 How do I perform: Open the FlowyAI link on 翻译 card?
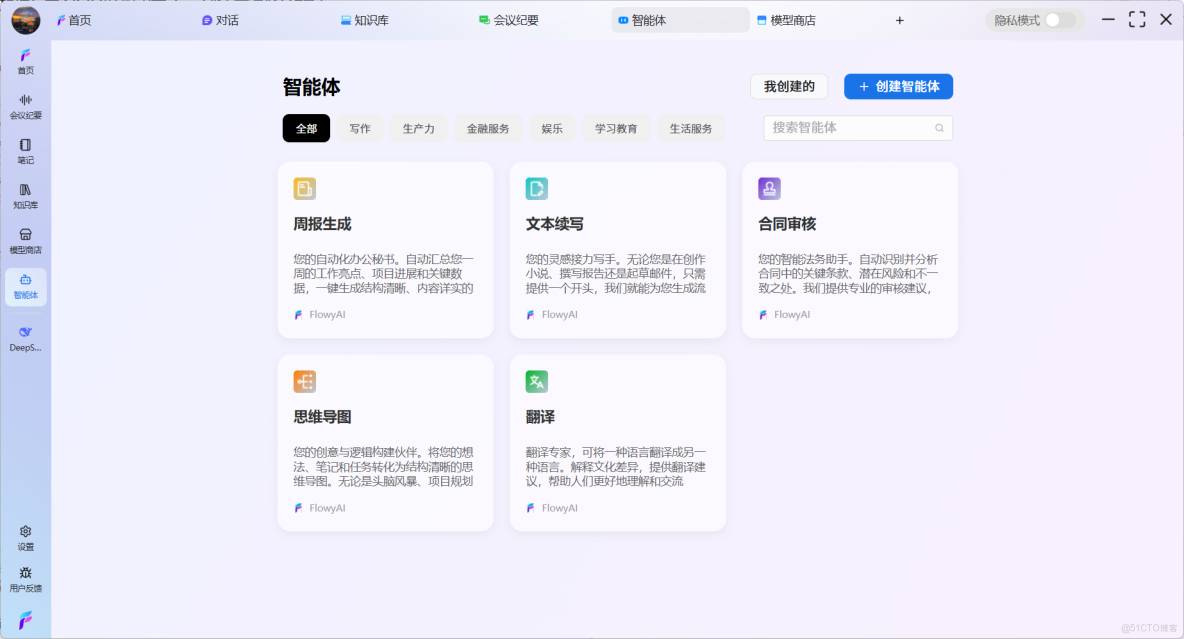pos(551,507)
